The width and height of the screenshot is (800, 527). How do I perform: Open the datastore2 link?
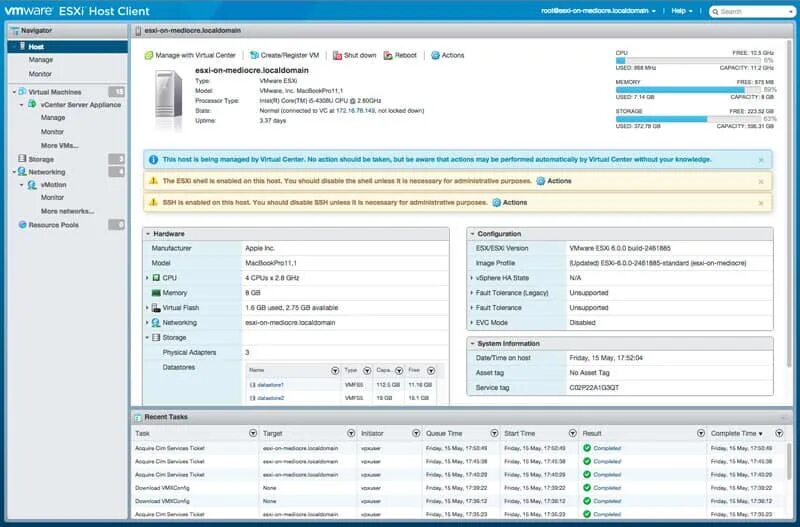click(270, 398)
